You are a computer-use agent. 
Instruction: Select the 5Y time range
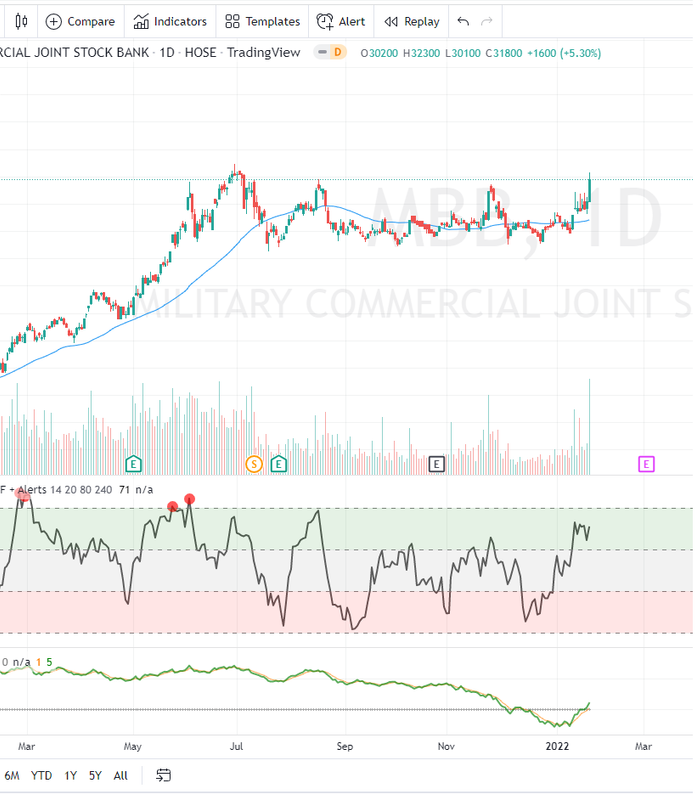[x=95, y=776]
